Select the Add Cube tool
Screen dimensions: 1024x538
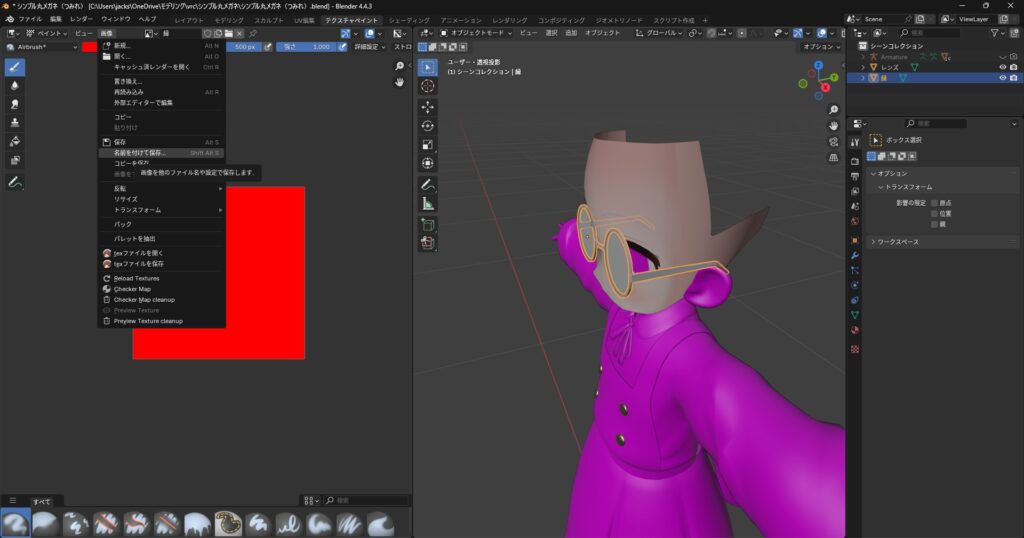click(428, 225)
